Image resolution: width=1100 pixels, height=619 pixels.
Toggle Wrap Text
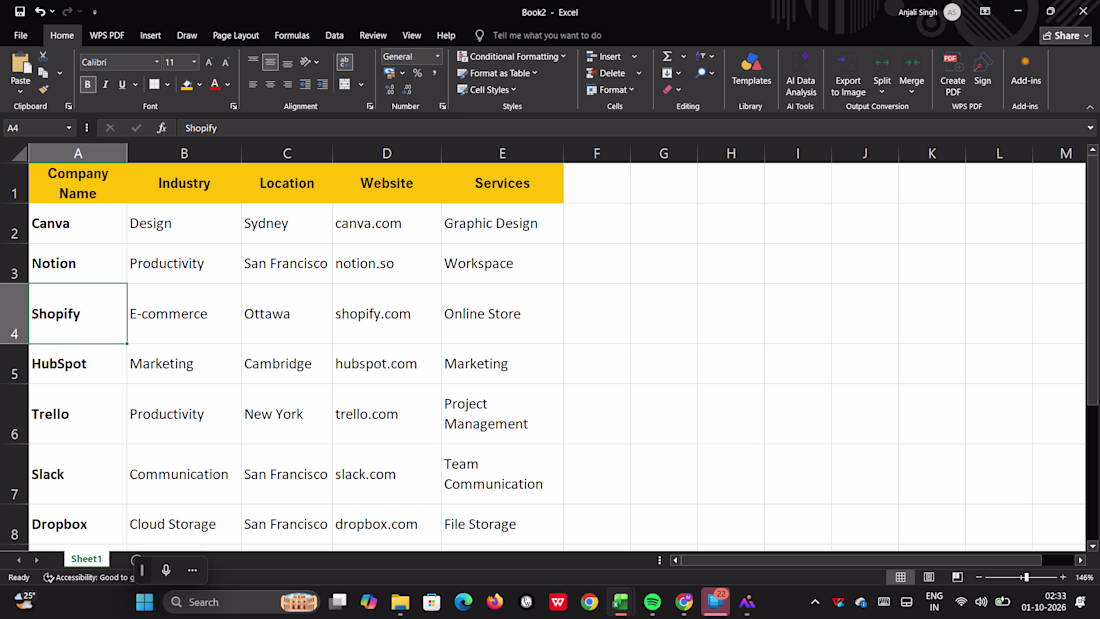click(344, 62)
